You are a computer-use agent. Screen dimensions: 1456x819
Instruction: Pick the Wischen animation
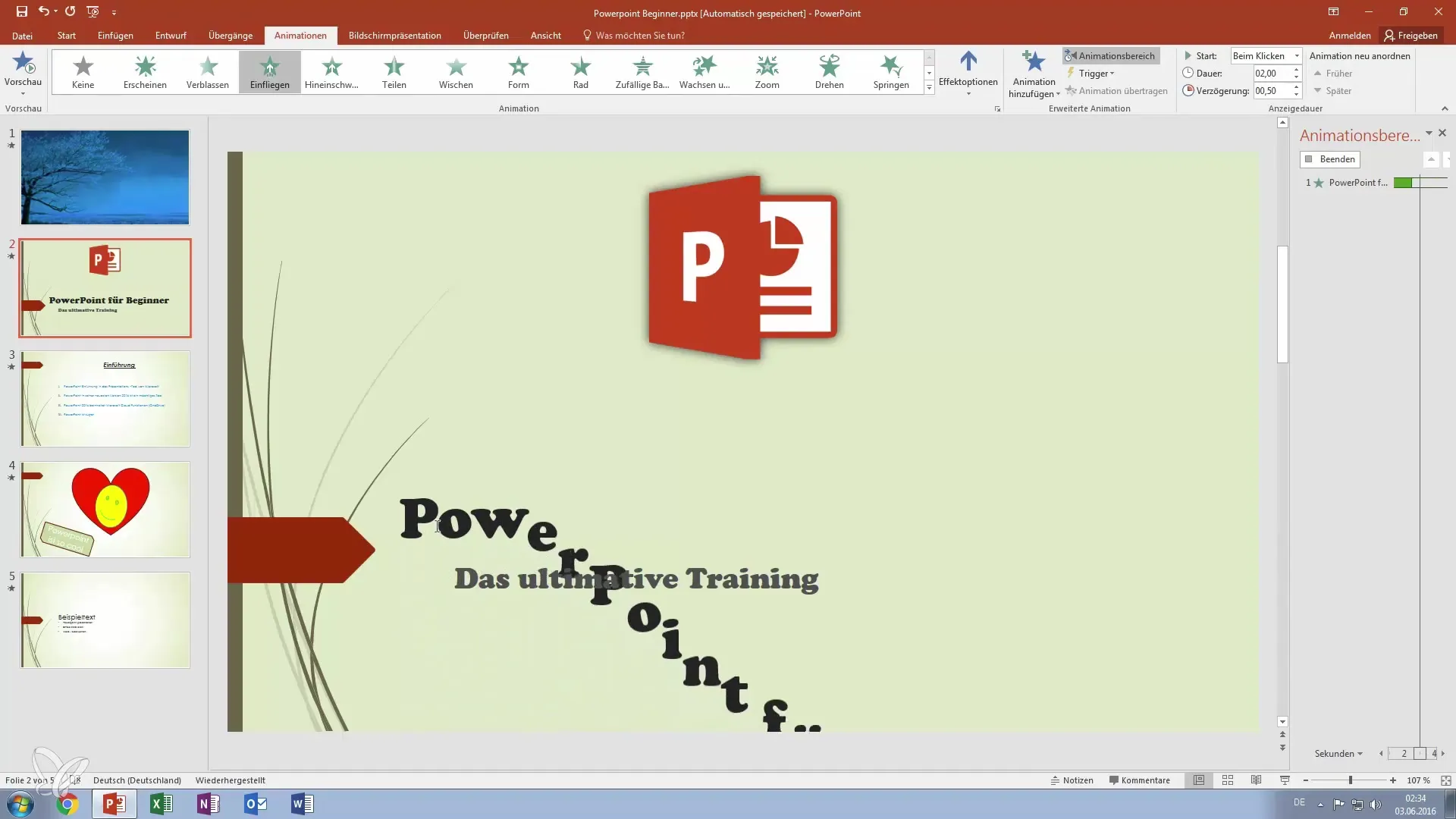(x=456, y=73)
